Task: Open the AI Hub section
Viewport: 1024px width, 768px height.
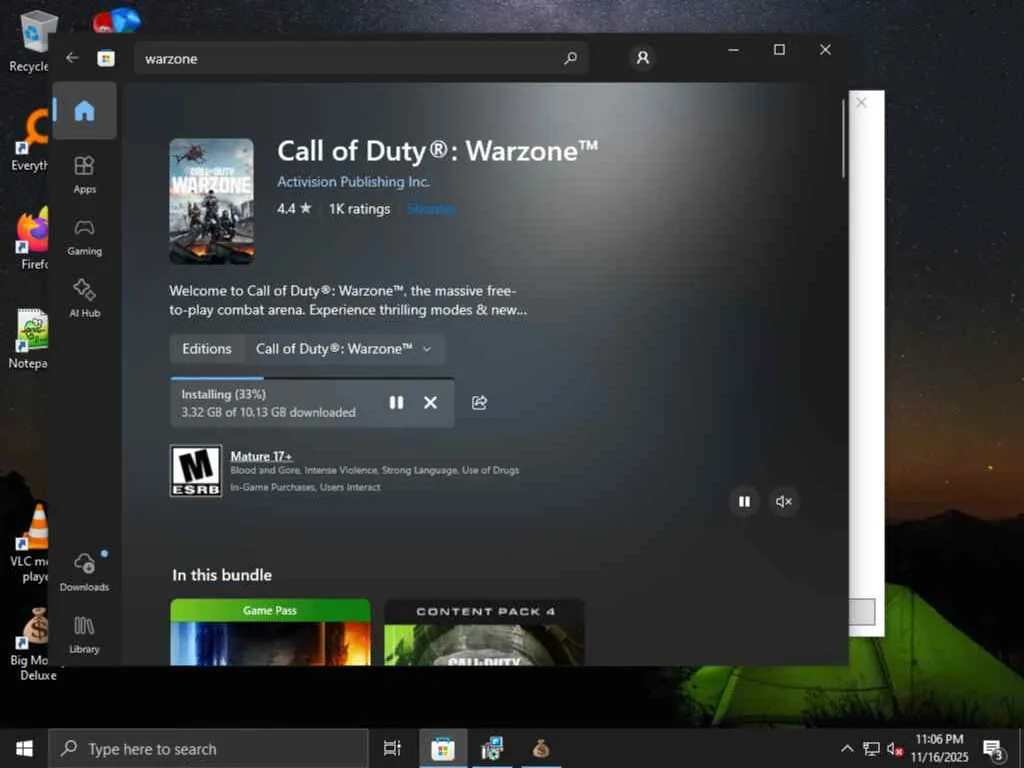Action: 84,298
